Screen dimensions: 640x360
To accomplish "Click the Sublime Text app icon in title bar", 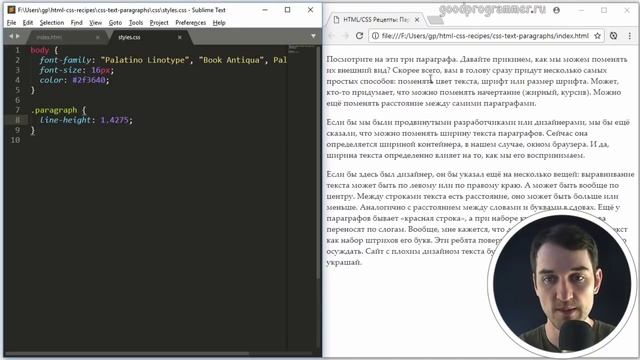I will (x=11, y=10).
